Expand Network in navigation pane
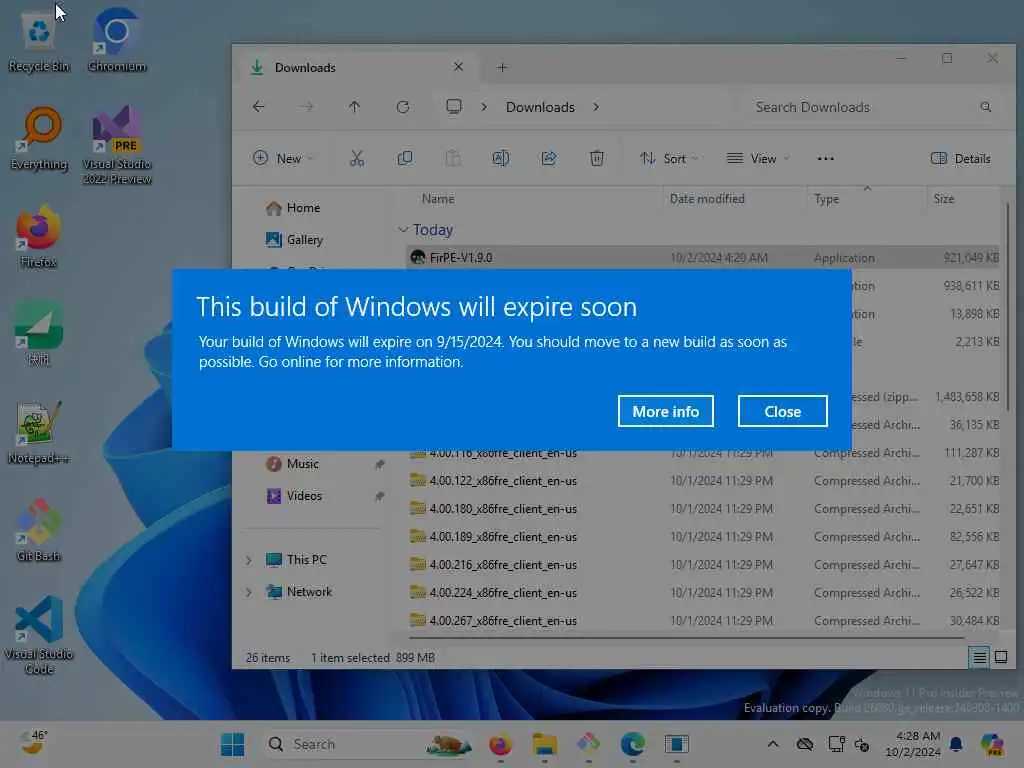1024x768 pixels. coord(248,592)
